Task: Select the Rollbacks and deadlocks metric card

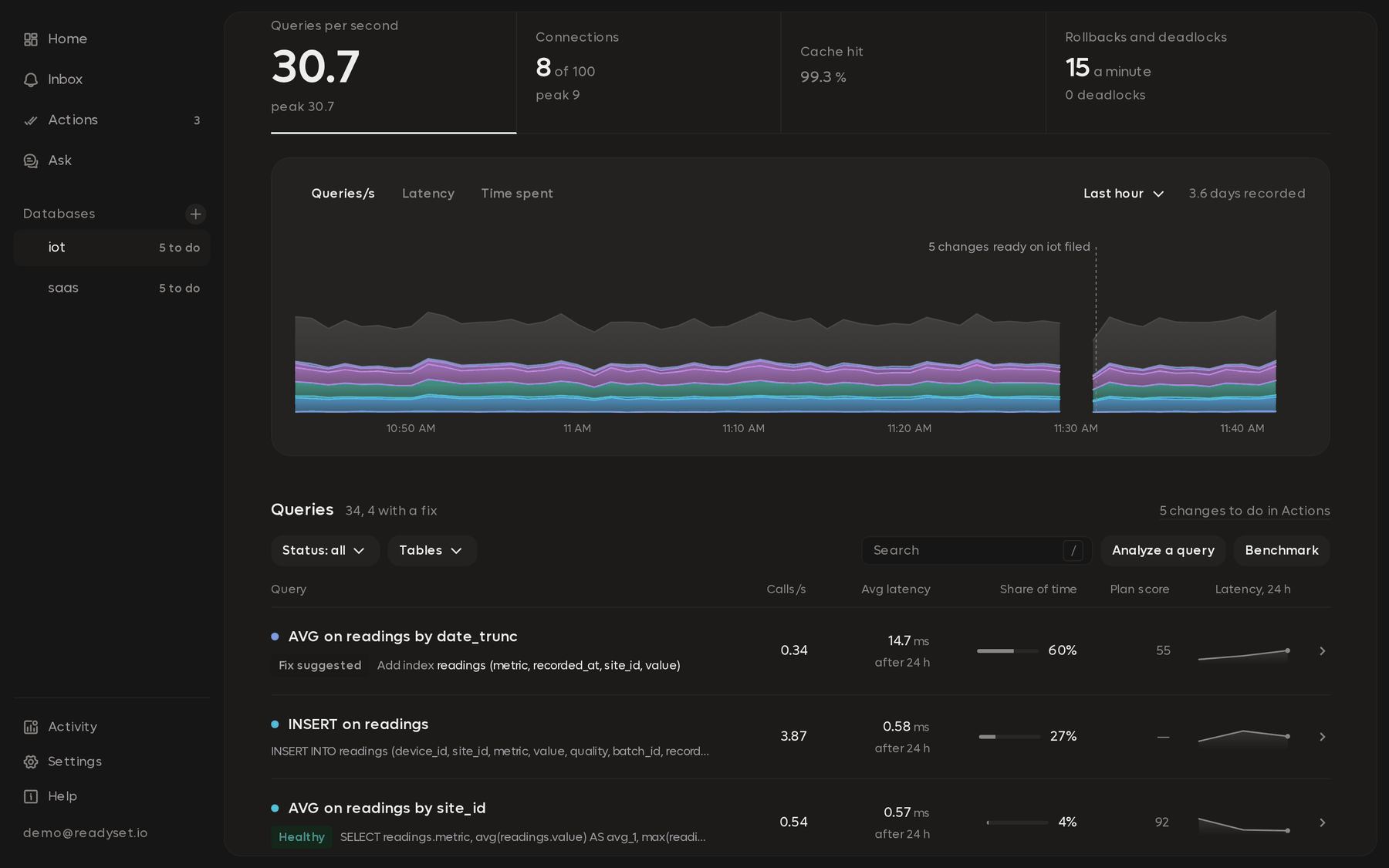Action: [1188, 72]
